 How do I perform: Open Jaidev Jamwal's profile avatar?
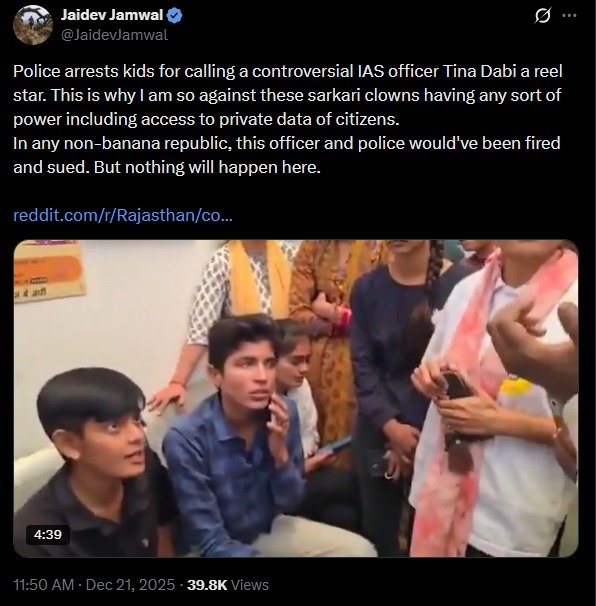click(32, 25)
